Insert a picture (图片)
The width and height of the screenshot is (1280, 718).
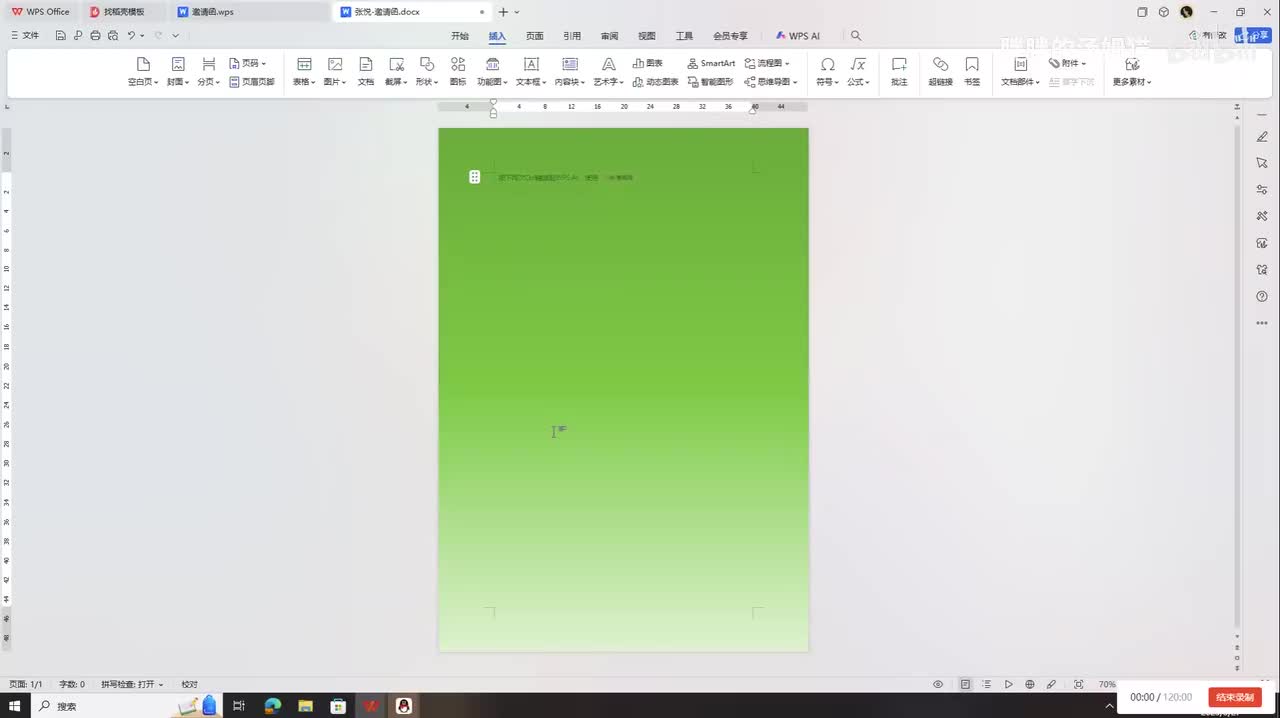click(335, 72)
